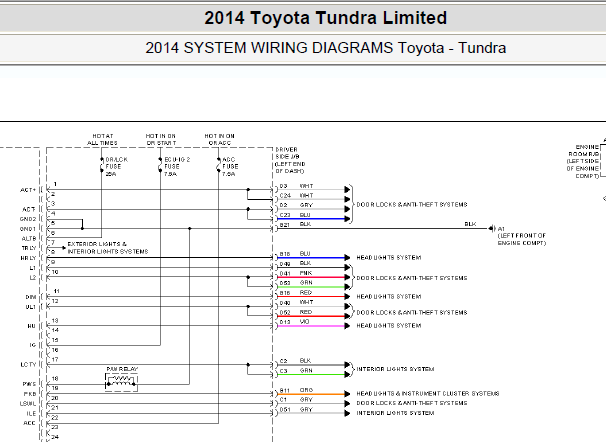Click DOOR LOCKS & ANTI-THEFT reference beside D2 GRY
The width and height of the screenshot is (606, 442).
click(412, 205)
